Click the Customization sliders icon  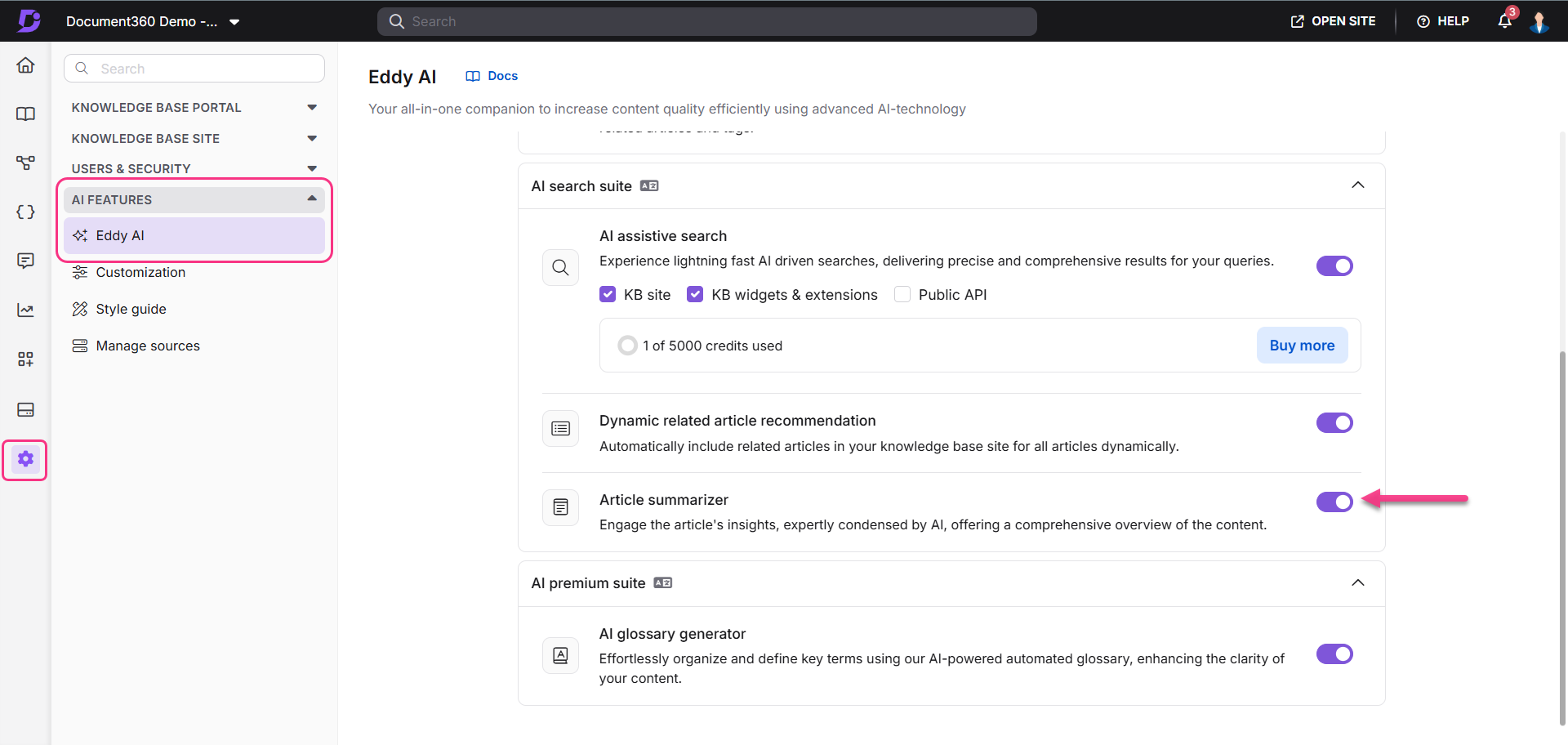tap(80, 272)
